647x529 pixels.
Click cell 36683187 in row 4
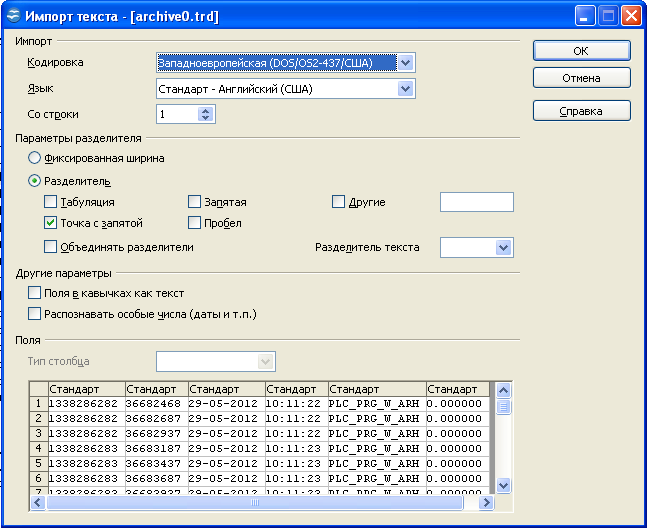[156, 449]
